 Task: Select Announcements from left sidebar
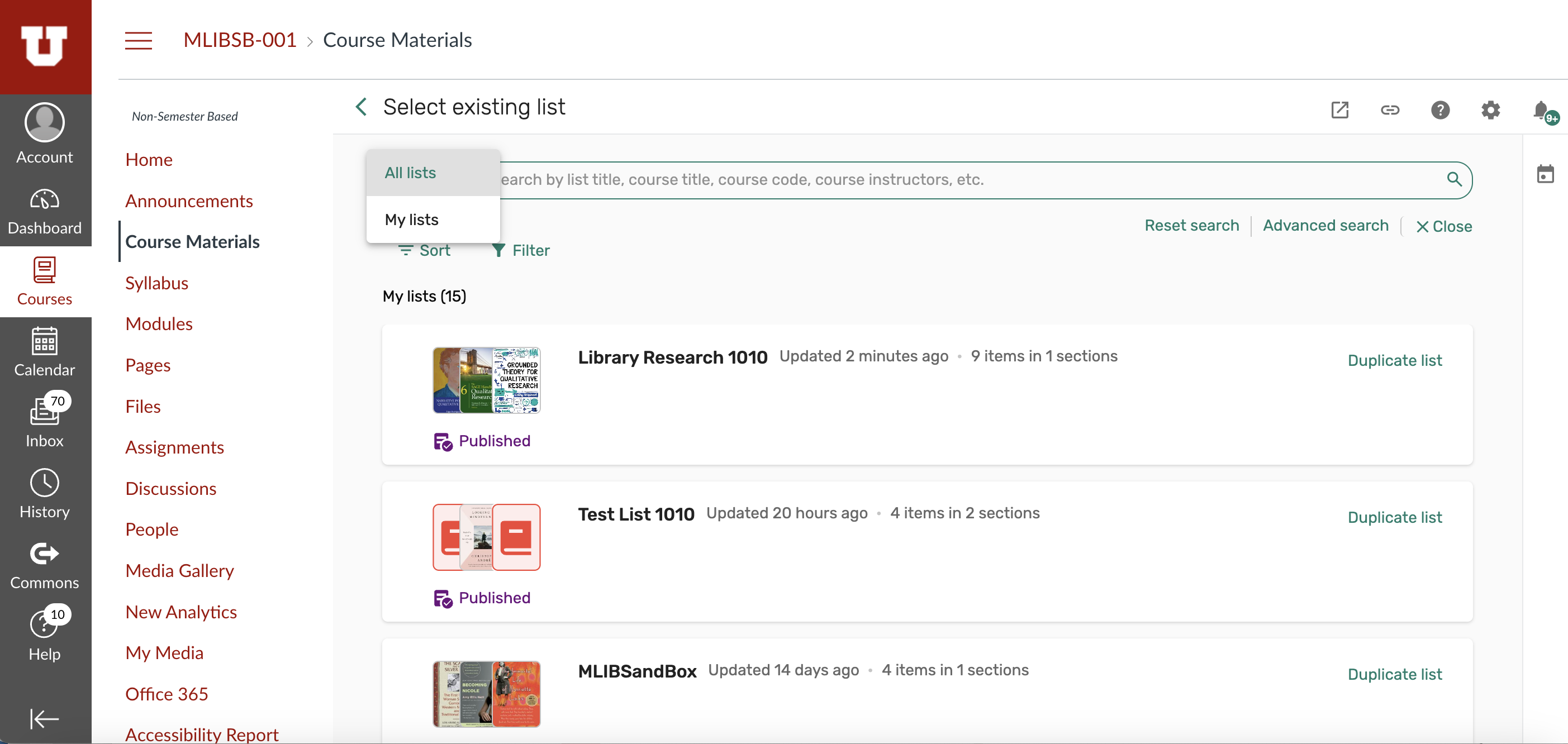tap(189, 200)
